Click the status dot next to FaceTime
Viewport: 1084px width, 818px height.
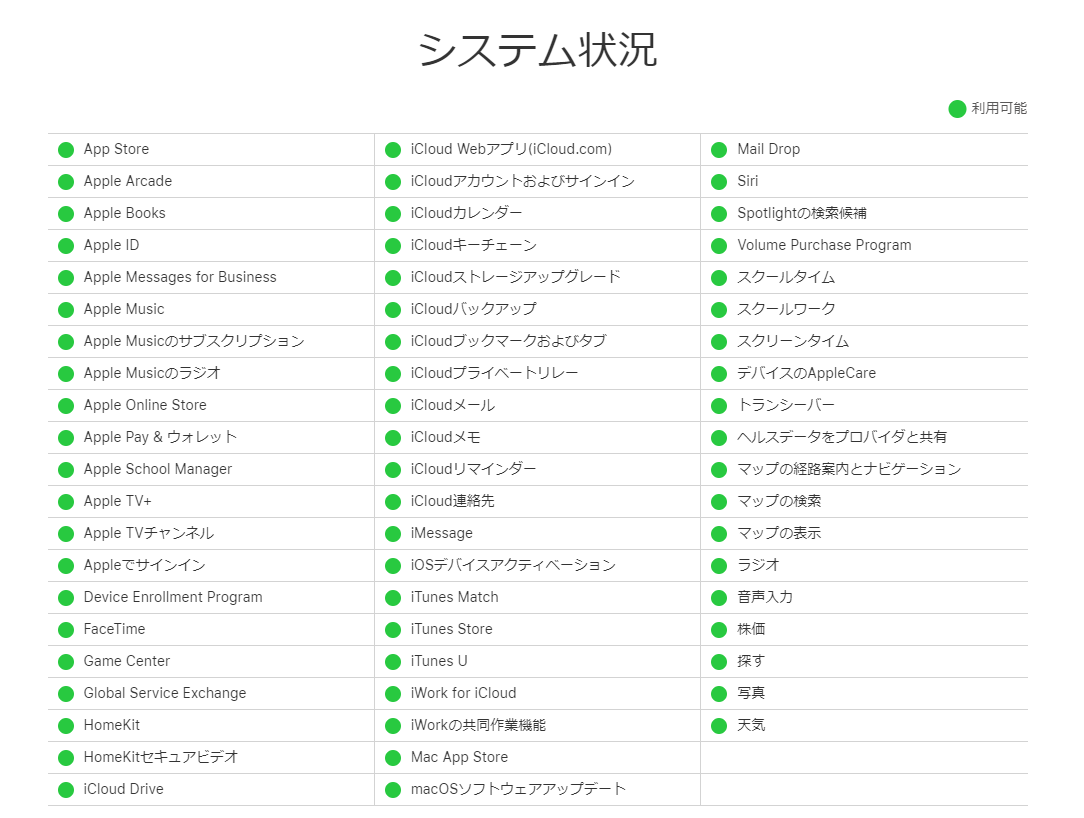click(66, 630)
